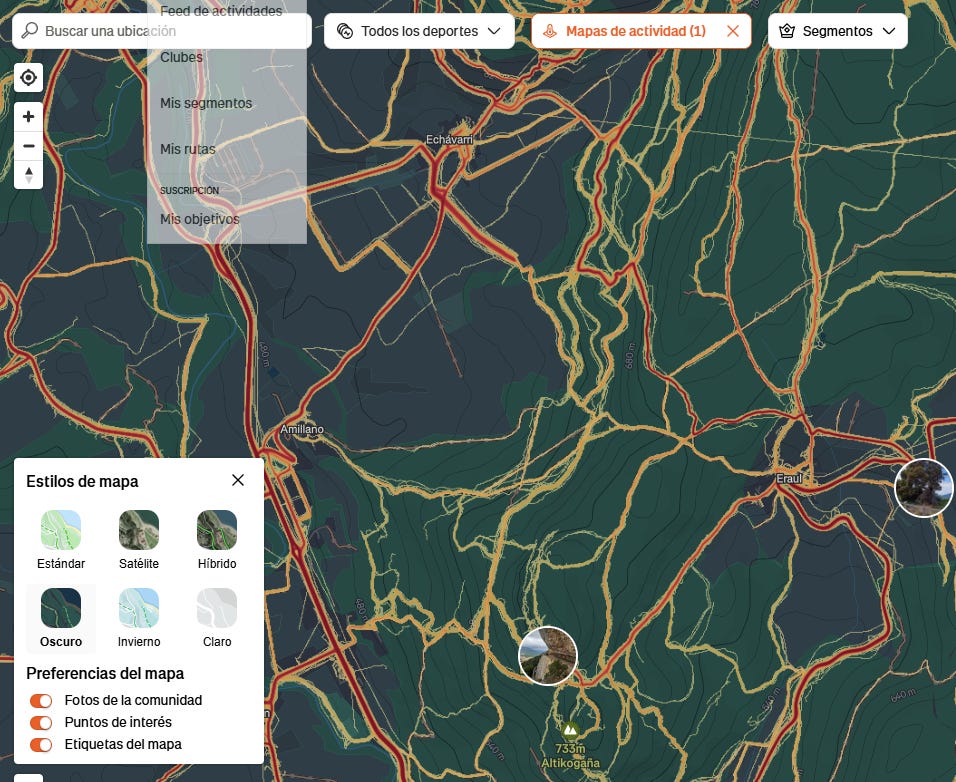Switch to the 'Invierno' map style
This screenshot has height=782, width=956.
point(139,618)
